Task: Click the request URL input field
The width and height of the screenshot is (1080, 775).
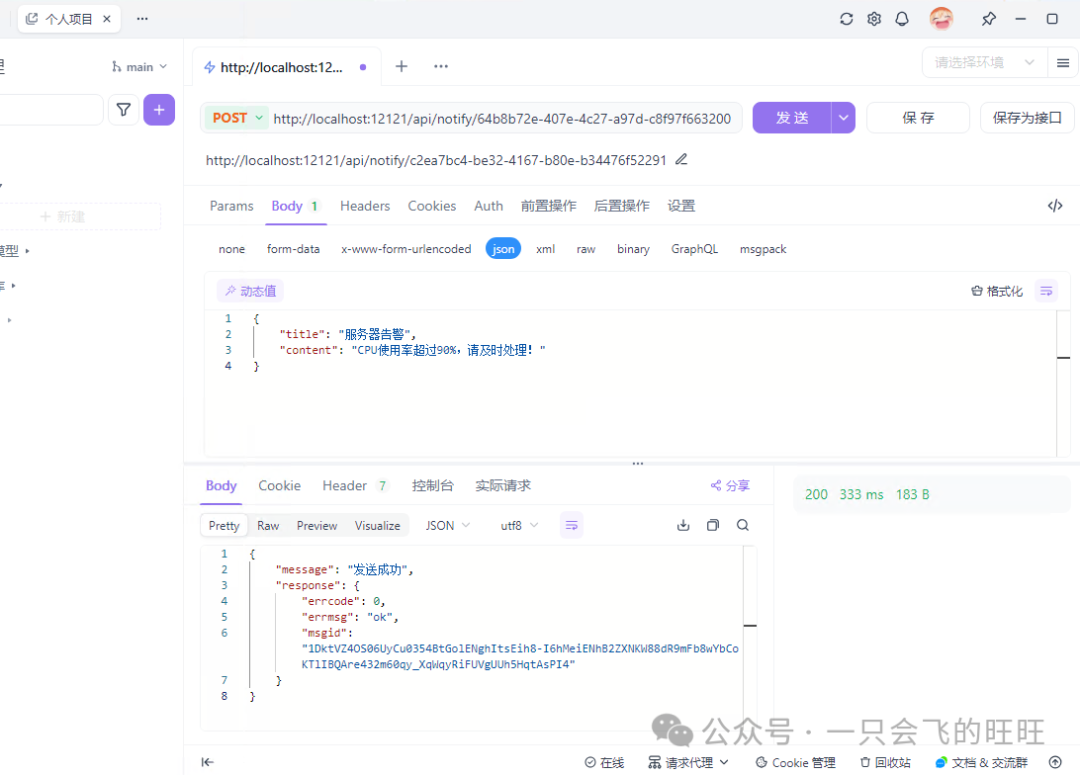Action: click(x=502, y=118)
